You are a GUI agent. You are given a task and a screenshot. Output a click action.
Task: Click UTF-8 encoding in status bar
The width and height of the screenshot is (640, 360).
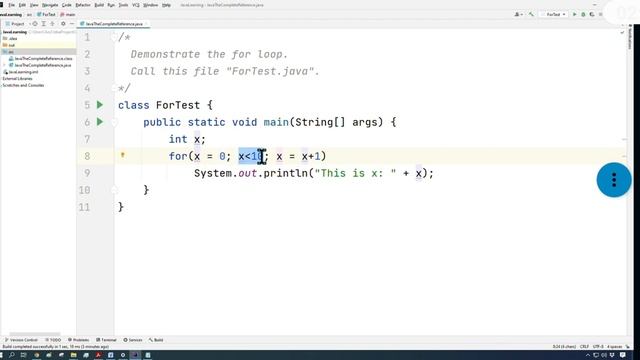(598, 347)
